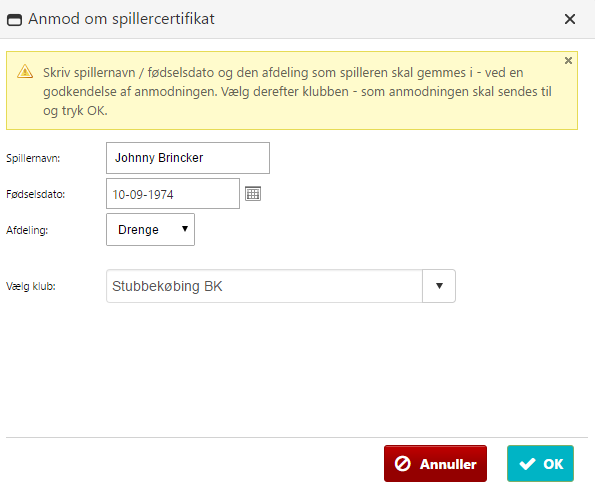Confirm the request with the OK button
595x497 pixels.
(540, 464)
